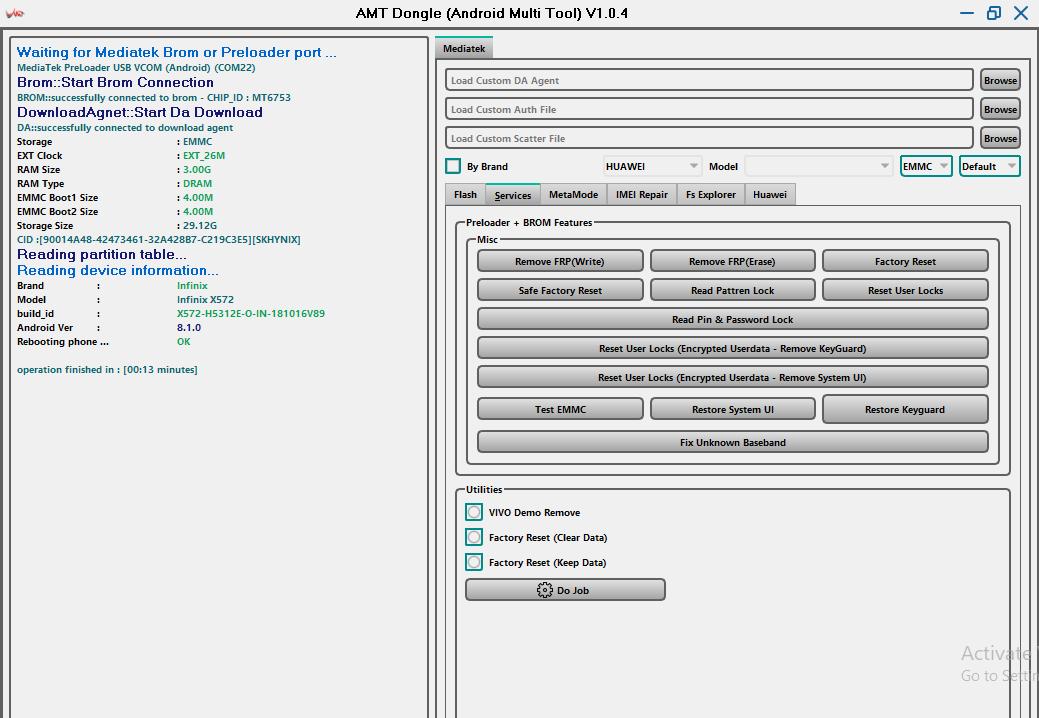Enable the By Brand checkbox
Viewport: 1039px width, 718px height.
click(453, 166)
